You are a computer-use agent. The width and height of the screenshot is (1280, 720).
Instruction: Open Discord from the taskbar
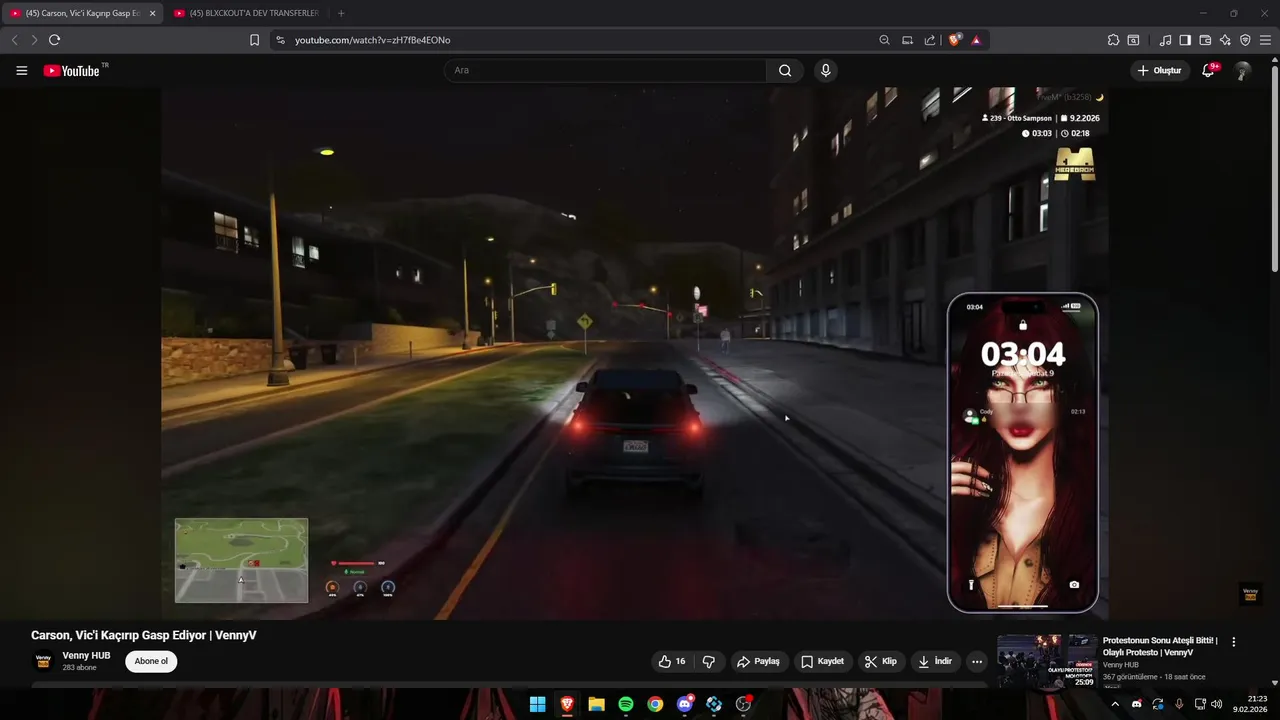pyautogui.click(x=685, y=704)
